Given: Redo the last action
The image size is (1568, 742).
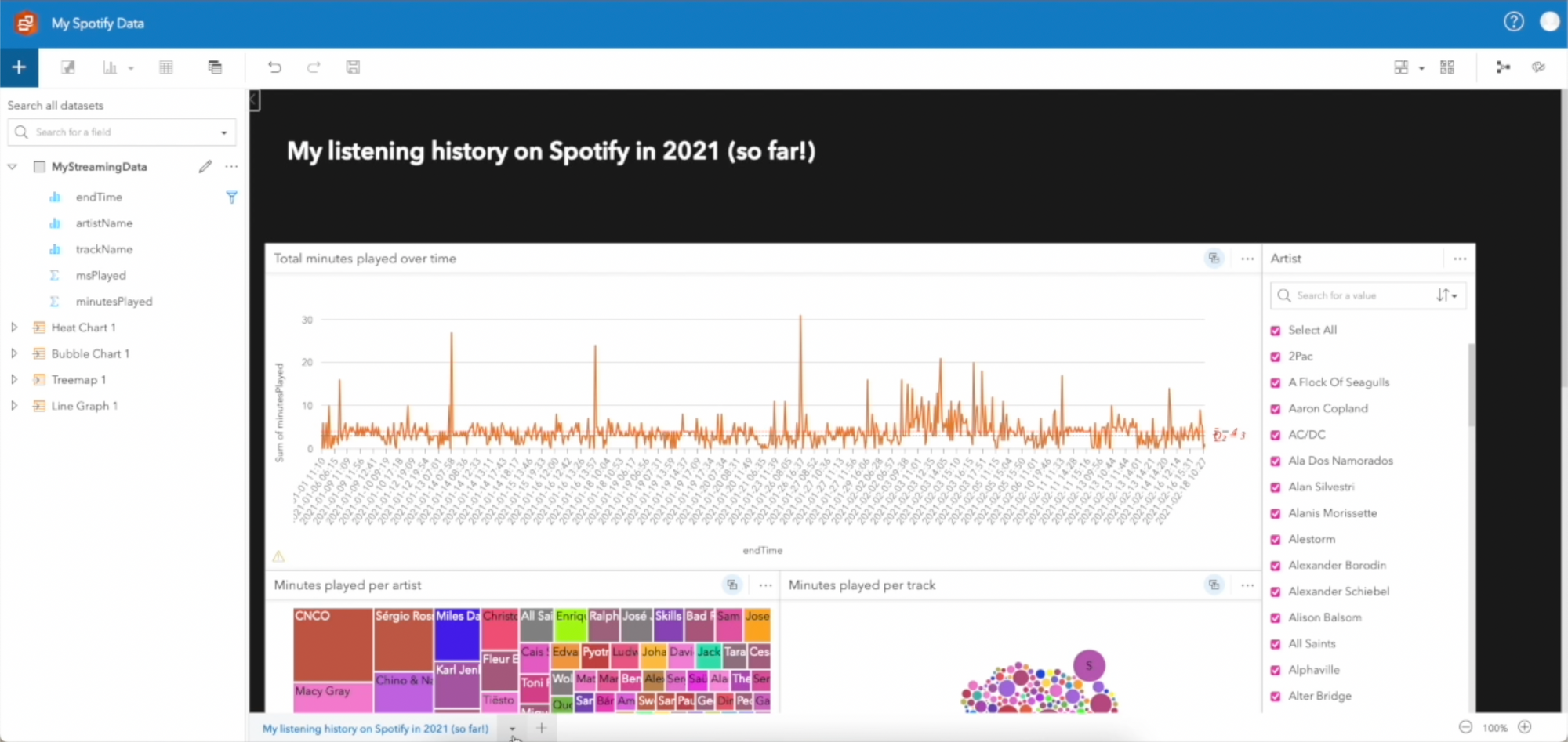Looking at the screenshot, I should pyautogui.click(x=314, y=67).
